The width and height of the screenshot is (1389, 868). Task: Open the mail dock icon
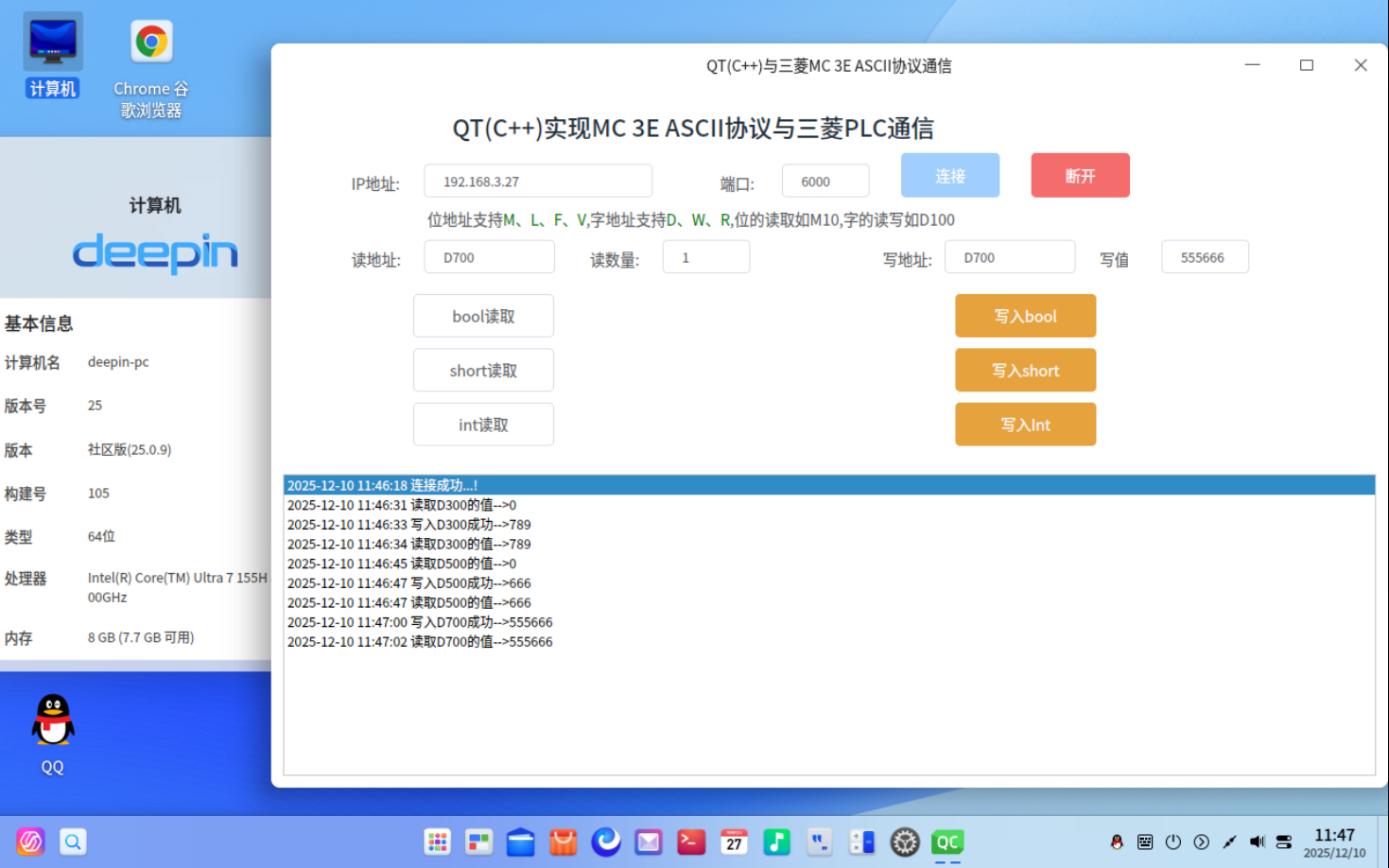click(x=649, y=842)
